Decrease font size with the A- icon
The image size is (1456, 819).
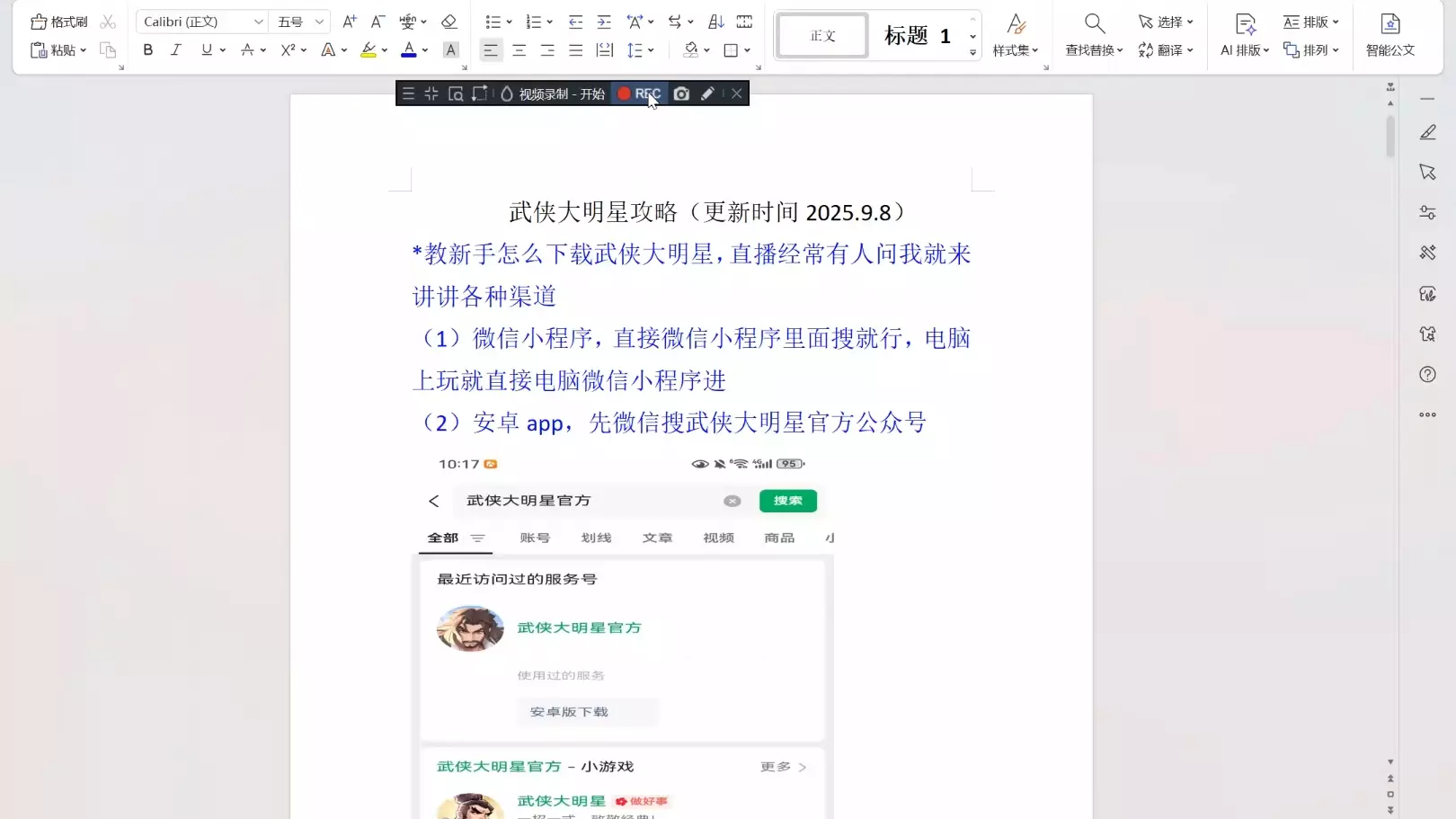point(378,22)
